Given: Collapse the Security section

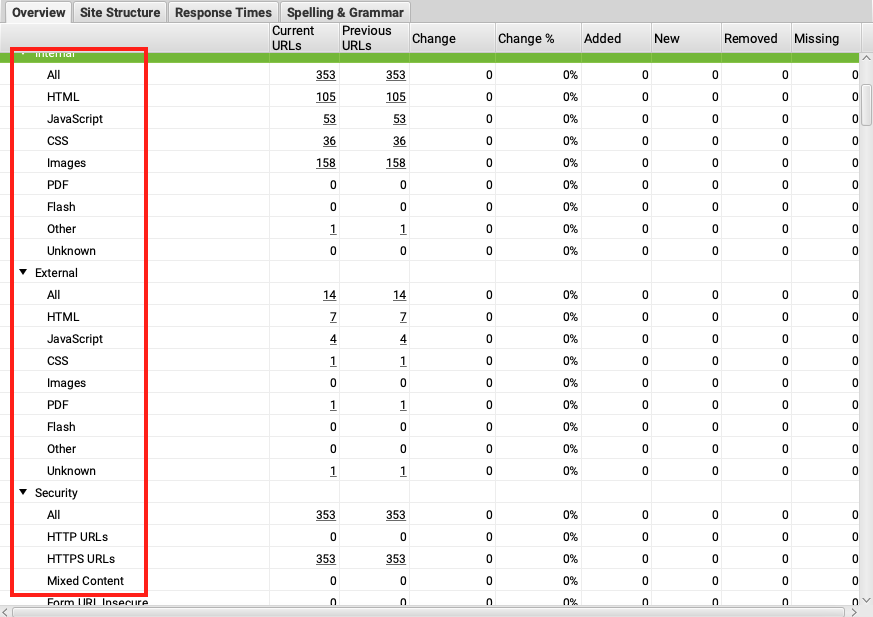Looking at the screenshot, I should coord(23,493).
